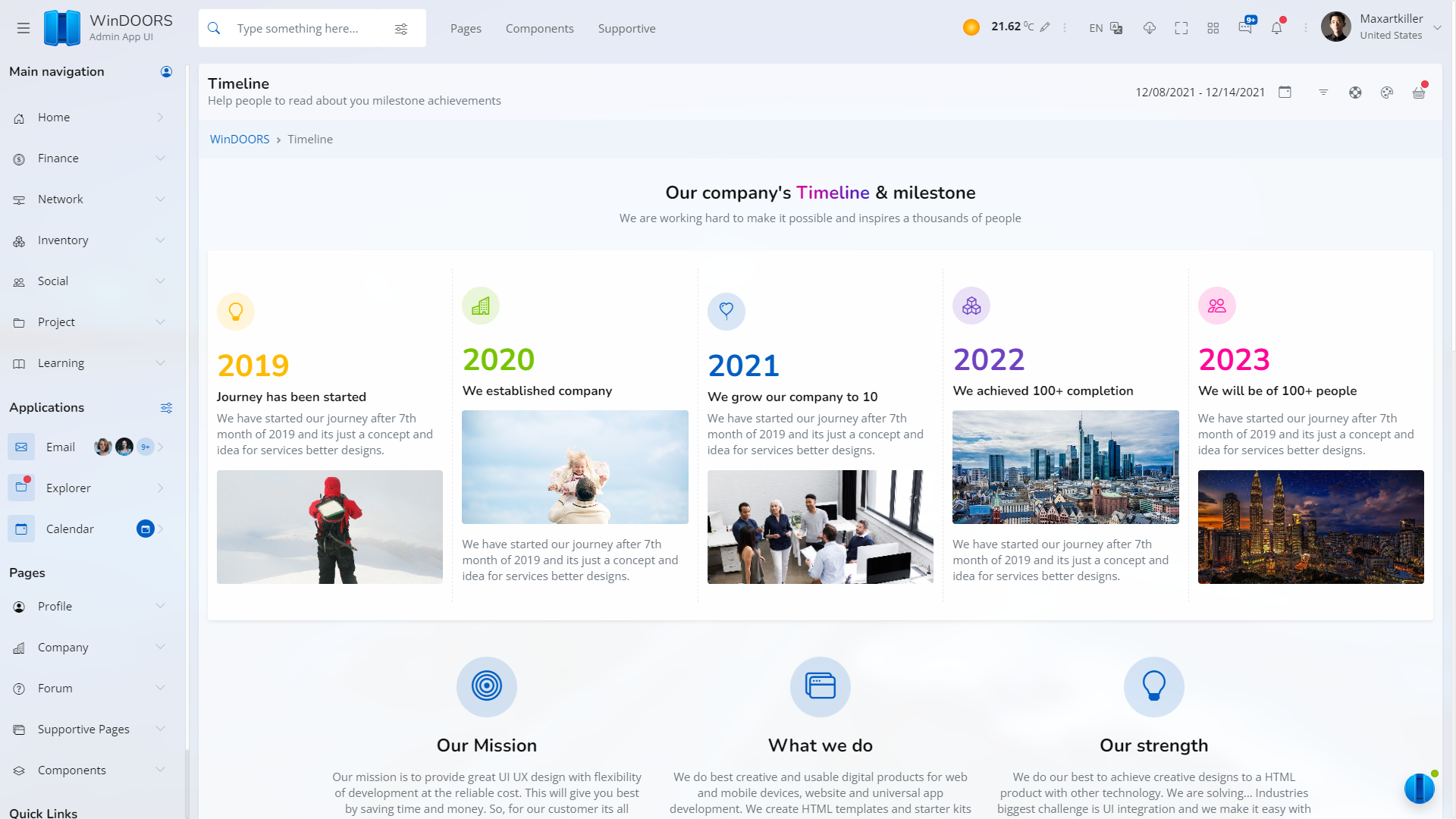Viewport: 1456px width, 819px height.
Task: Edit temperature with the pencil icon
Action: click(1045, 27)
